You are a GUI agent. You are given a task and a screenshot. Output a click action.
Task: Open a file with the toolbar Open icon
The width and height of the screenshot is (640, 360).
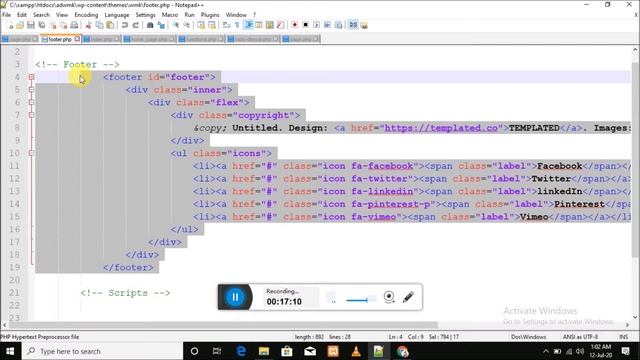coord(20,25)
